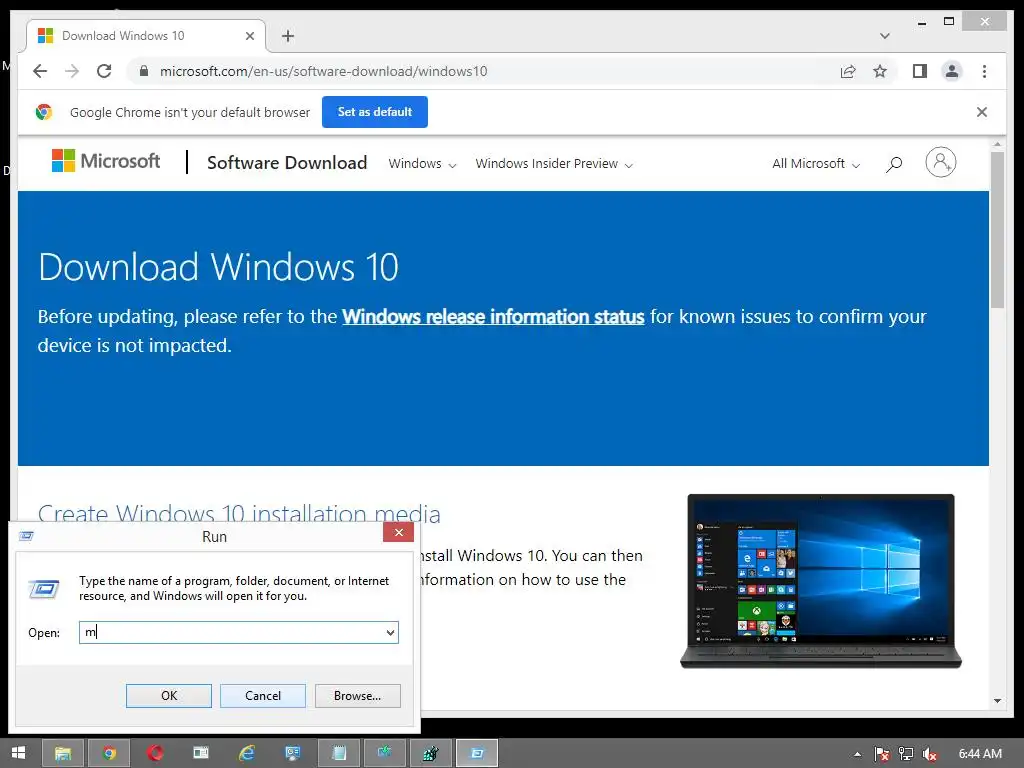Open the Windows Start button
The height and width of the screenshot is (768, 1024).
click(18, 753)
